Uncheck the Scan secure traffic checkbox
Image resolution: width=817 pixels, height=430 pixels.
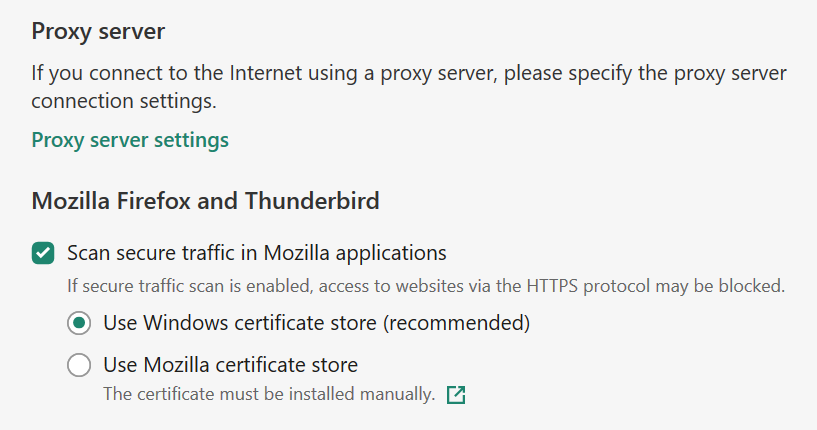tap(43, 253)
